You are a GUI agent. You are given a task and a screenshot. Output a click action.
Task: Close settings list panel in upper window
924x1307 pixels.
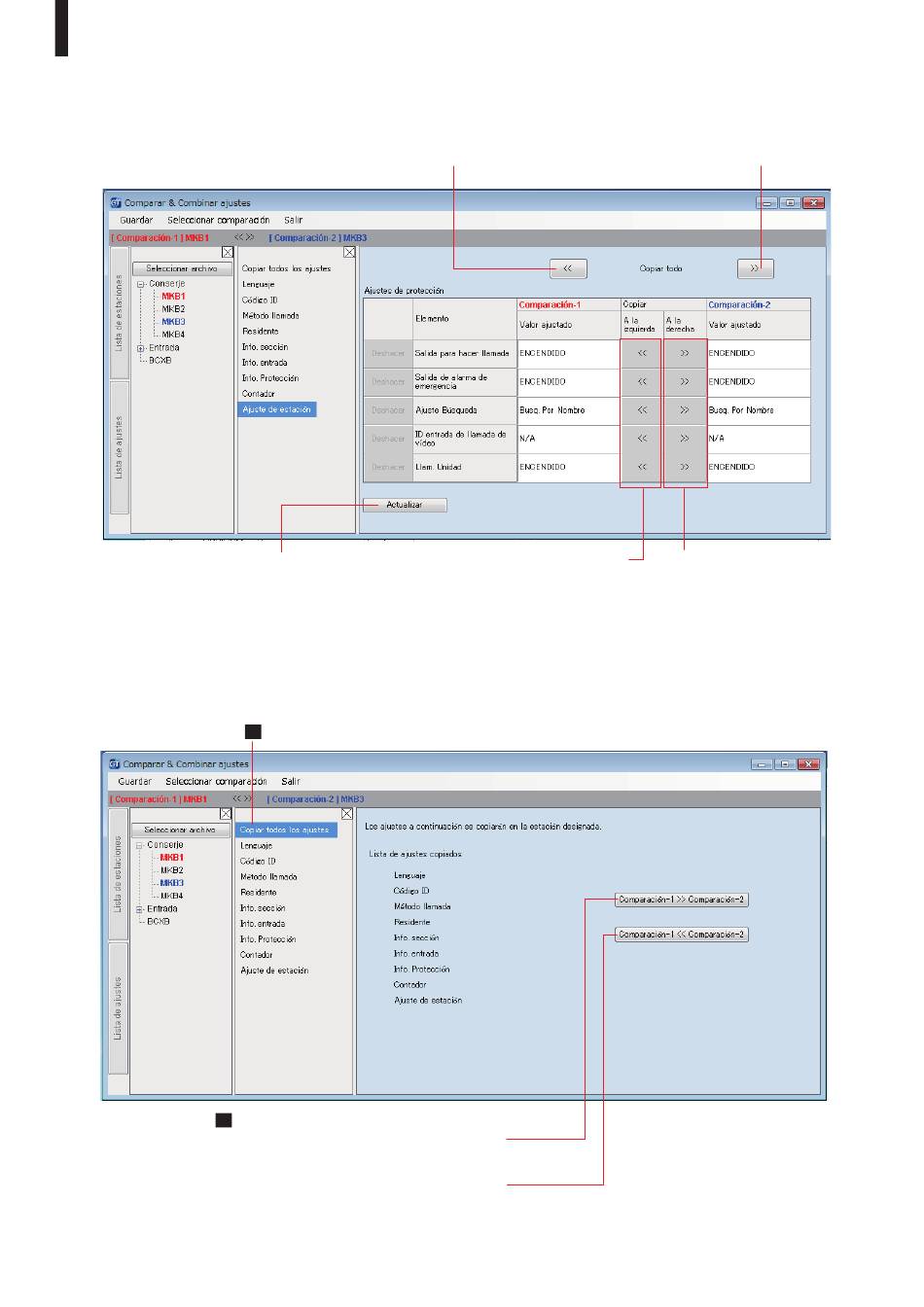coord(349,253)
